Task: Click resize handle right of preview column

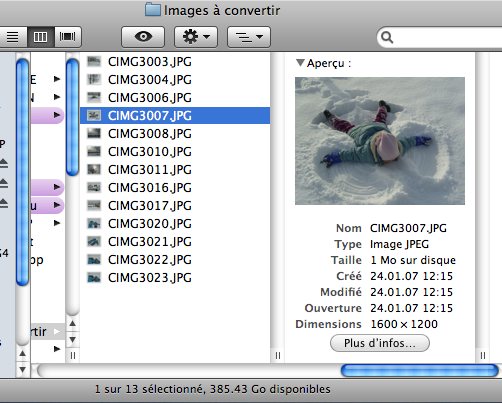Action: [x=483, y=356]
